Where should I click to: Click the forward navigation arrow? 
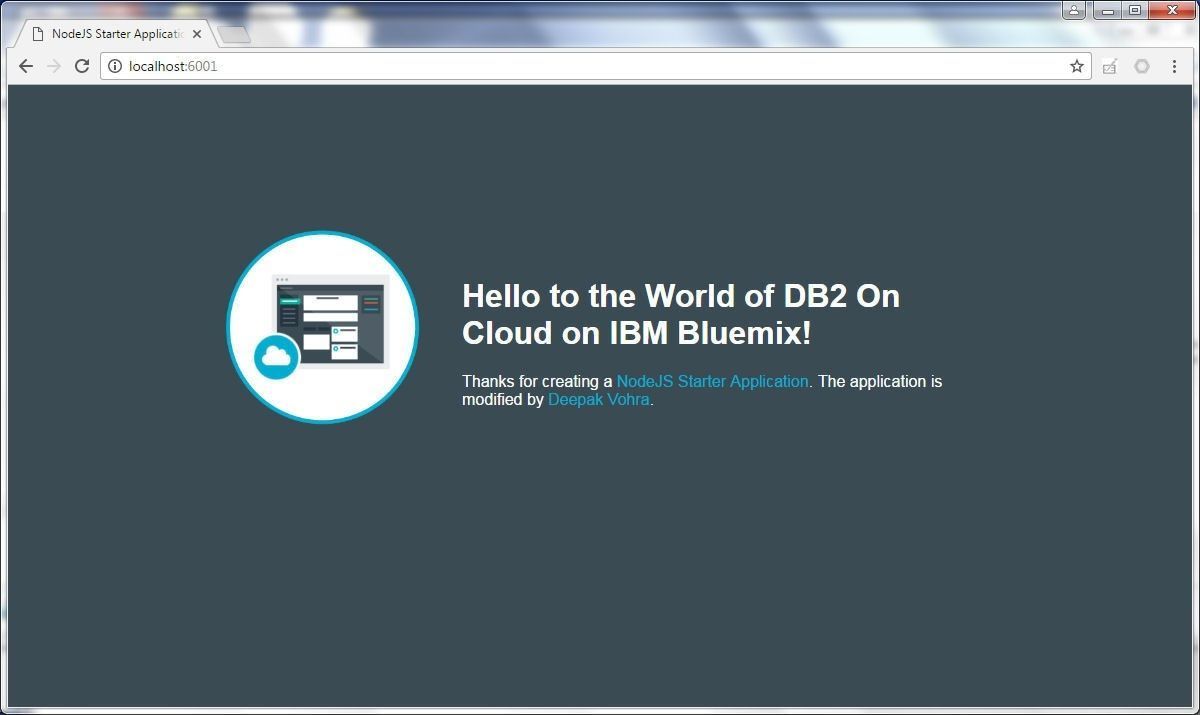54,66
